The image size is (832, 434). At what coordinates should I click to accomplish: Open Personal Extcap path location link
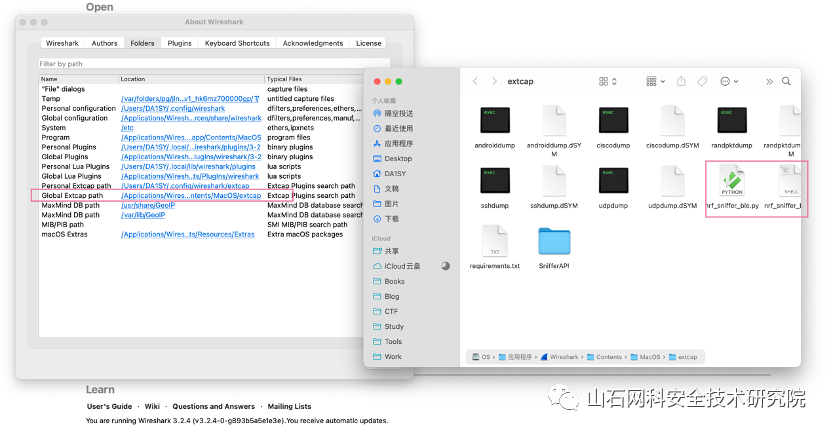(185, 186)
